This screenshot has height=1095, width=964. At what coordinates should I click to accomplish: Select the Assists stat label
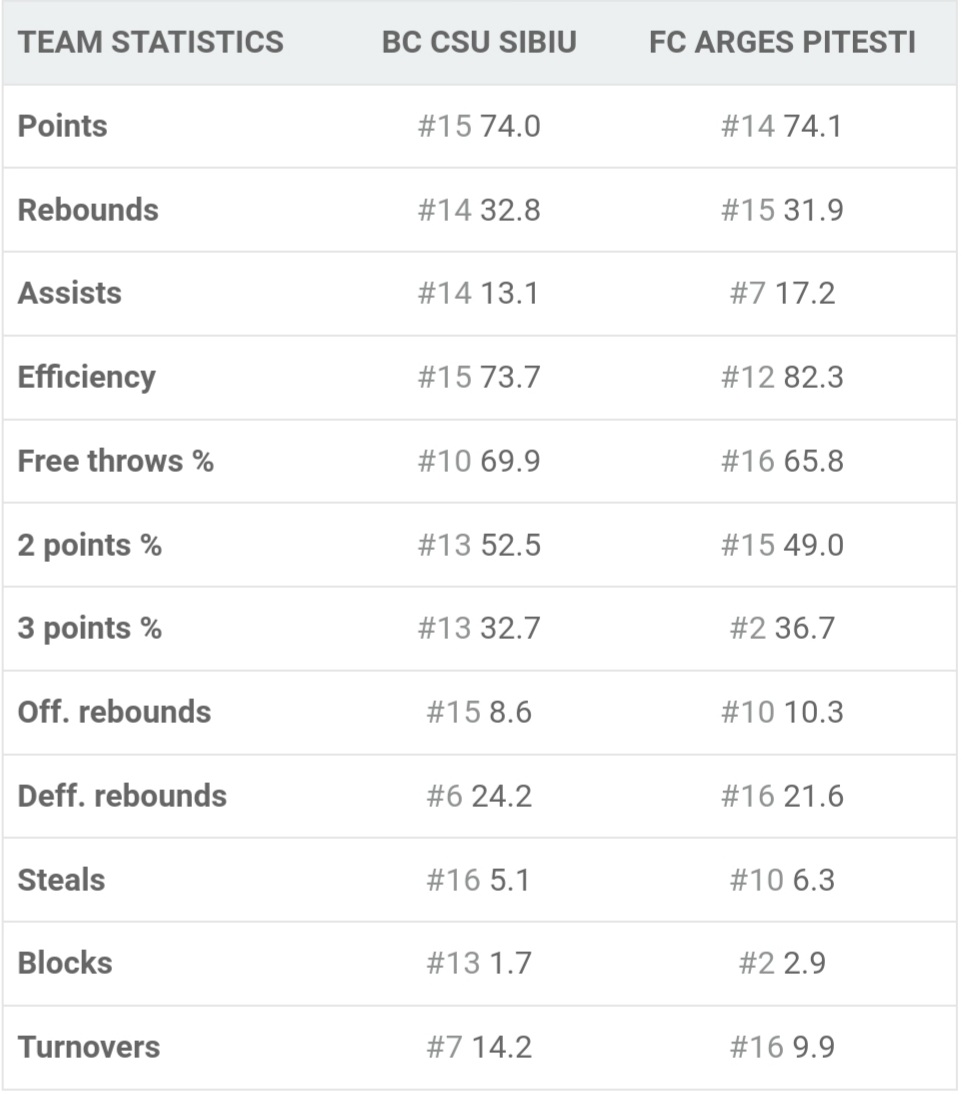(70, 293)
